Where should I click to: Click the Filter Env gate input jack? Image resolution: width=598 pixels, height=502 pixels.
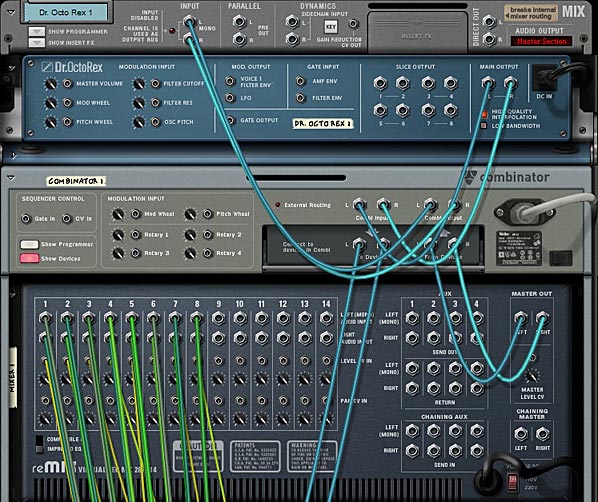[x=300, y=98]
